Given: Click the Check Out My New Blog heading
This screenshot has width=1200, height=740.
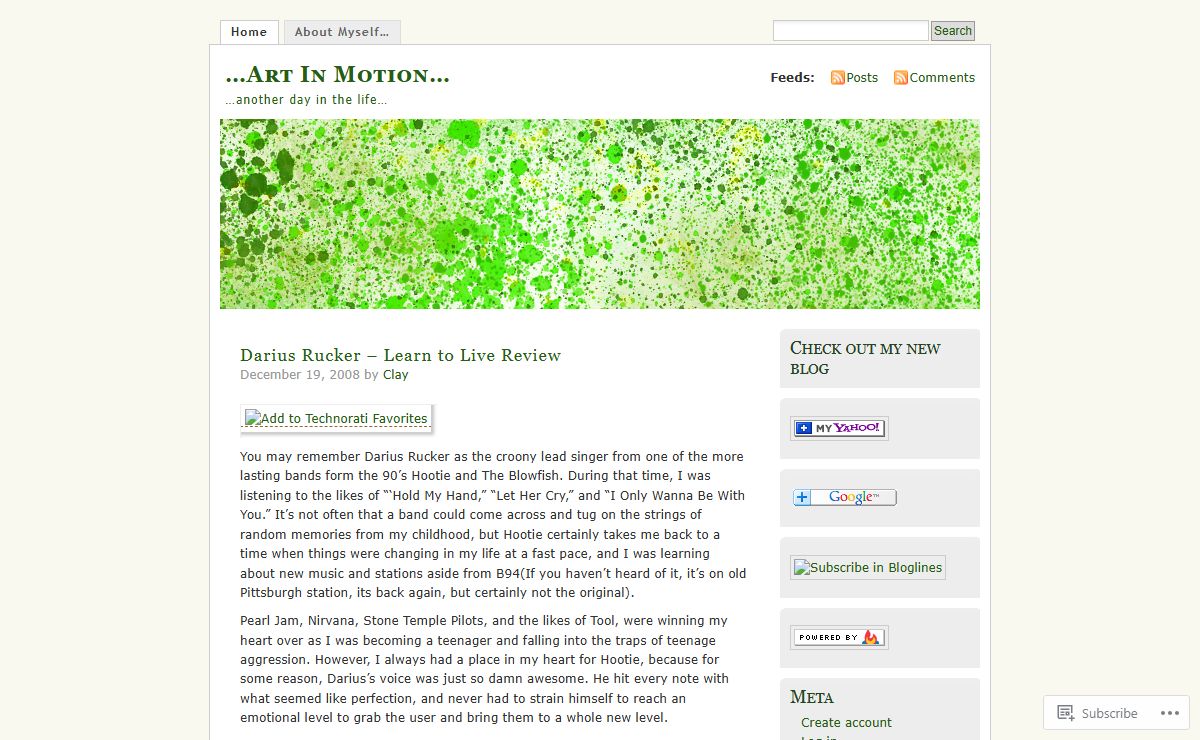Looking at the screenshot, I should (x=865, y=358).
